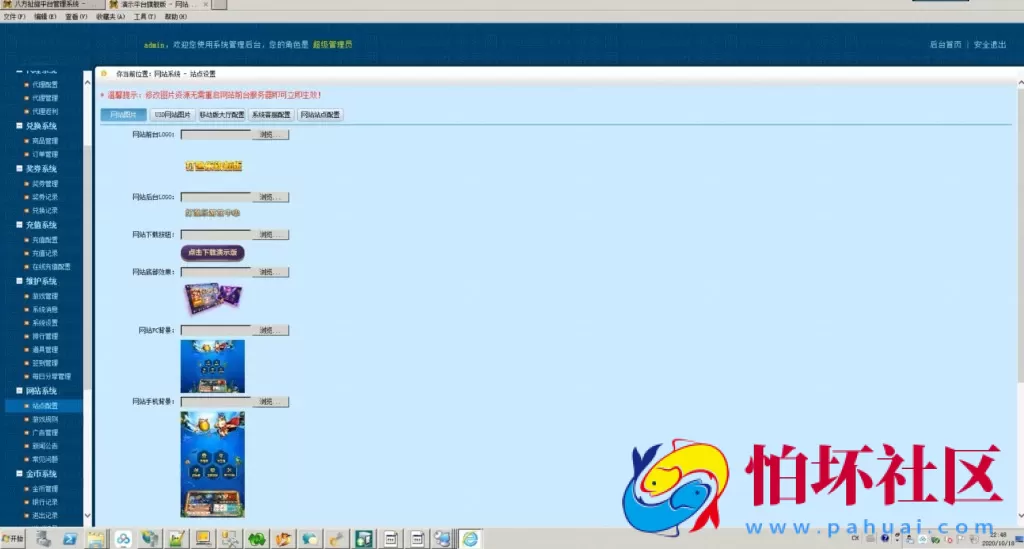Open 游戏管理 in the sidebar
The width and height of the screenshot is (1024, 549).
click(45, 296)
